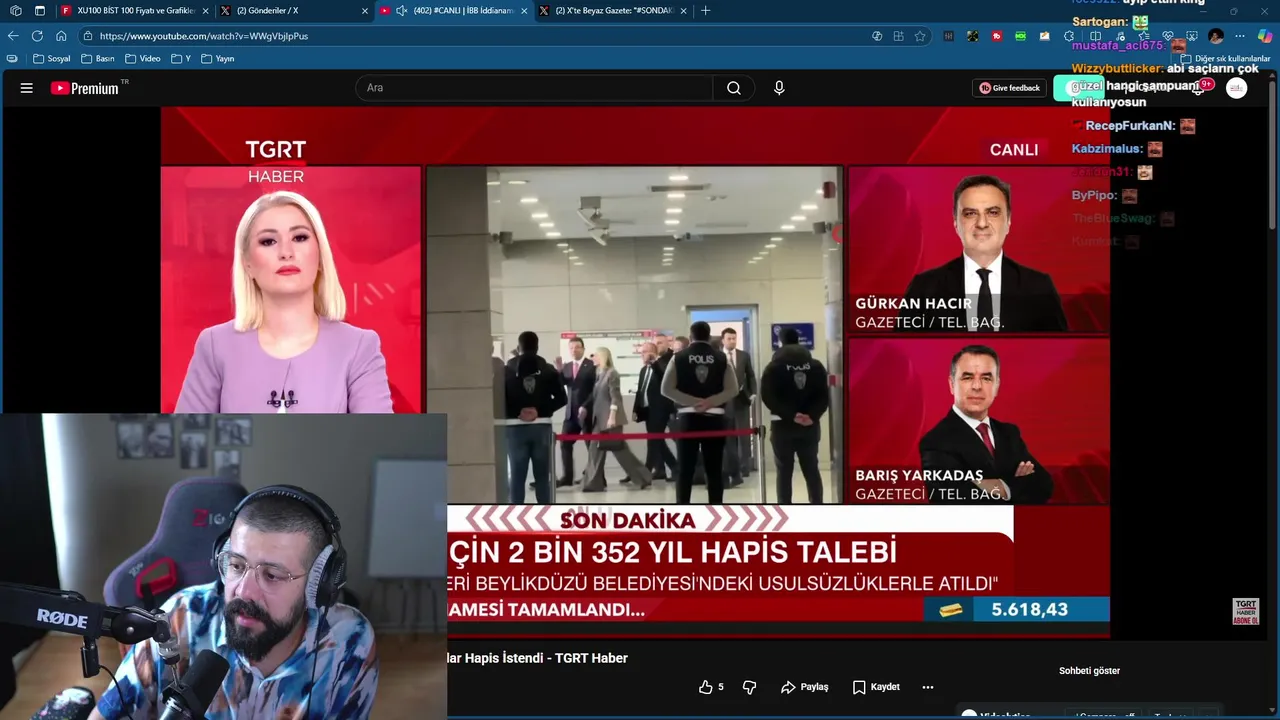Open more actions ellipsis under the video

click(927, 687)
